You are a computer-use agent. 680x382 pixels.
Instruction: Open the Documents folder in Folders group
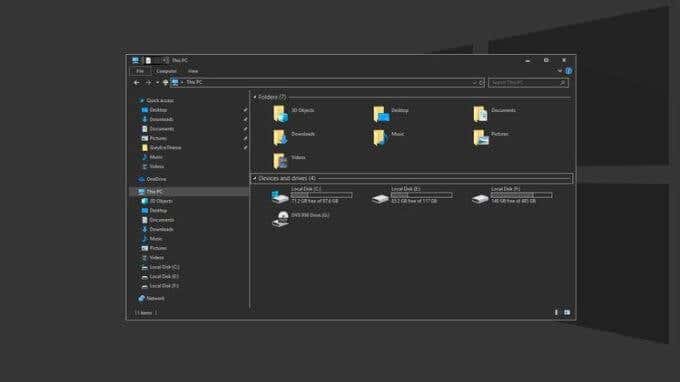click(481, 114)
